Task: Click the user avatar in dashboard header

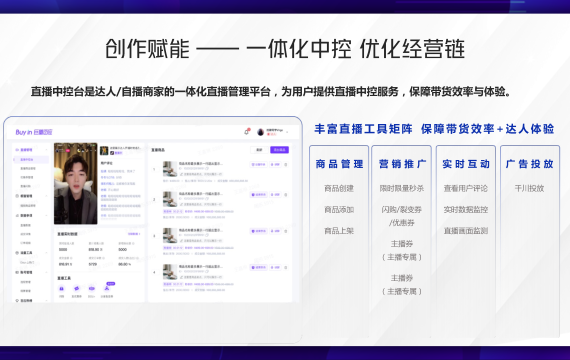Action: coord(261,132)
